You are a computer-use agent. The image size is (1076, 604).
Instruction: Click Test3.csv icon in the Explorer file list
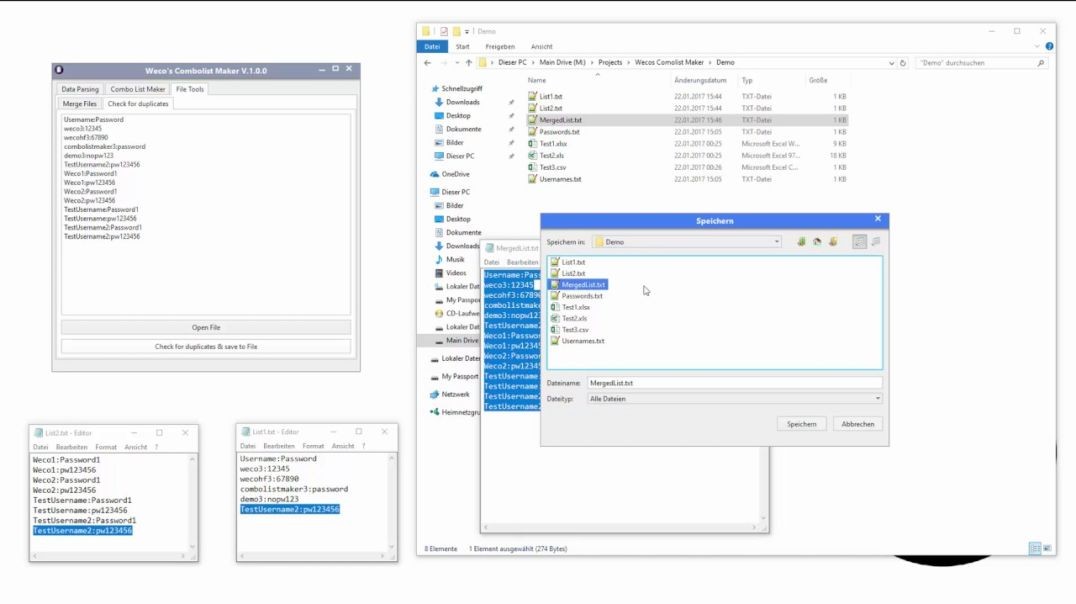(532, 167)
